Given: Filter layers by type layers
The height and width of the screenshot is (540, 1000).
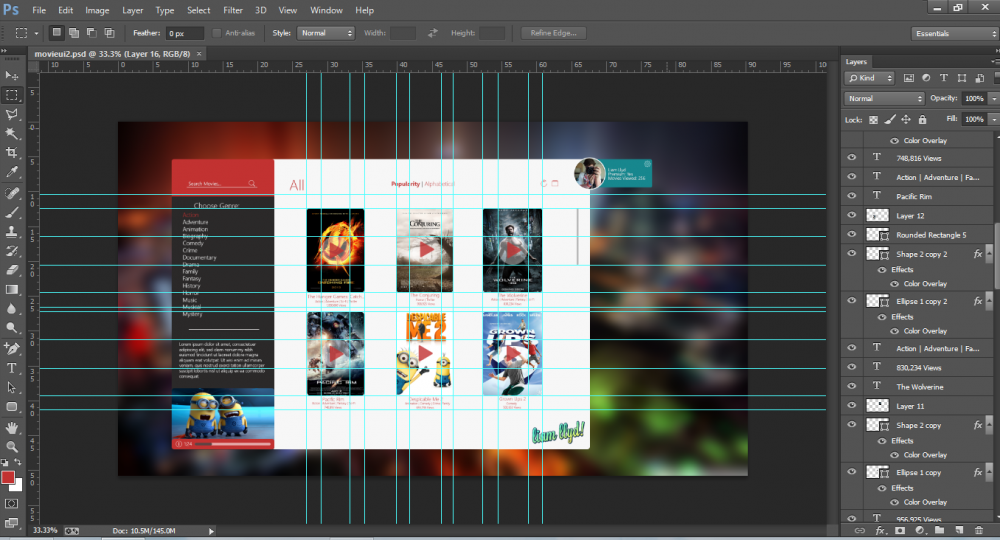Looking at the screenshot, I should click(944, 78).
